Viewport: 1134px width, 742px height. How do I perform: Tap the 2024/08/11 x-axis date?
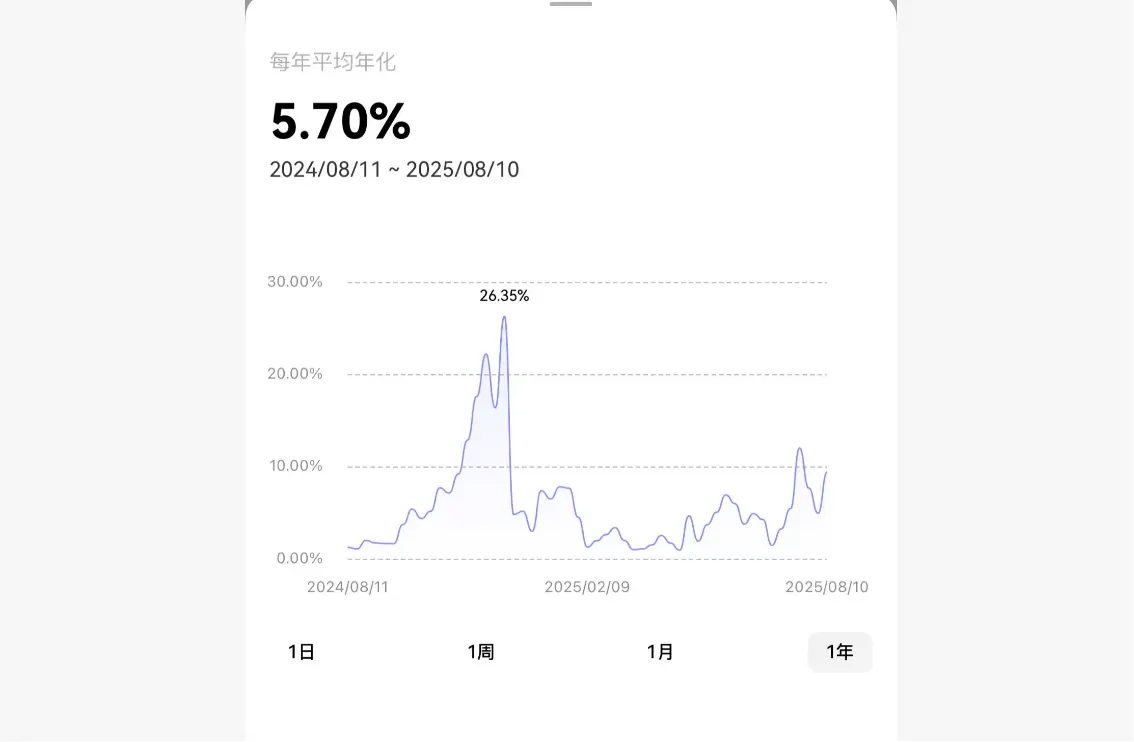click(x=349, y=587)
